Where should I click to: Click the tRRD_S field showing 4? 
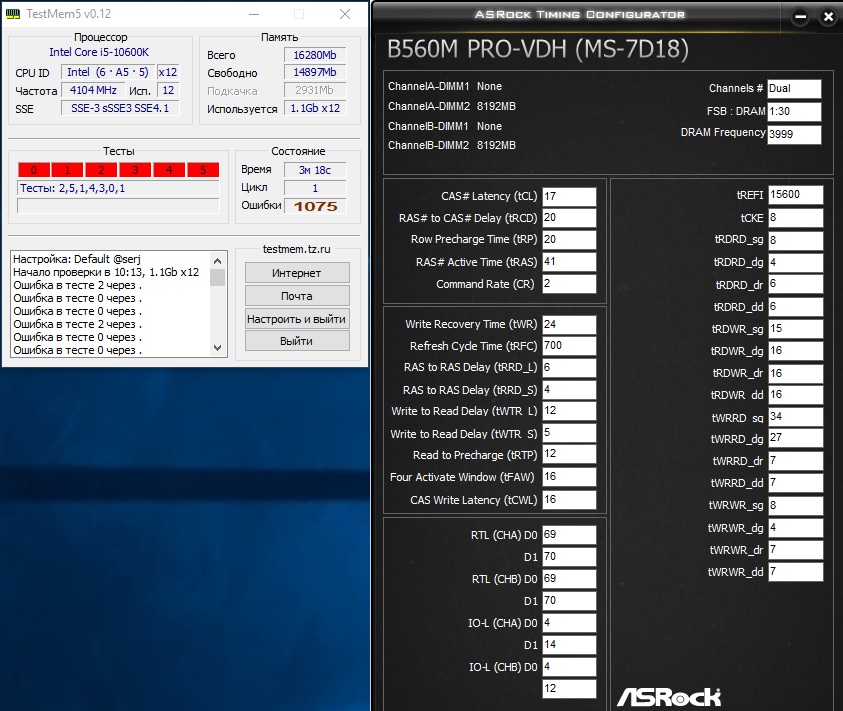569,389
